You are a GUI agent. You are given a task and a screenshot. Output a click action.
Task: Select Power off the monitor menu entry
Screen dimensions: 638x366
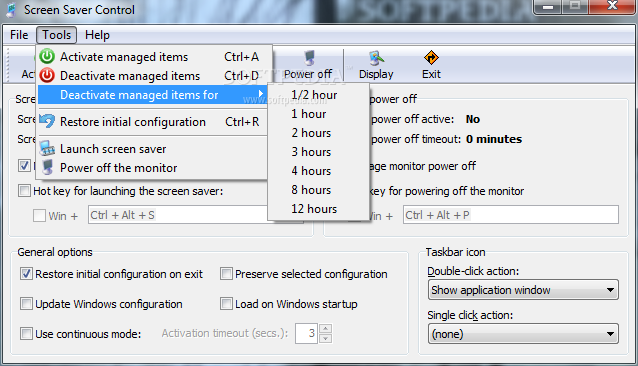point(153,168)
